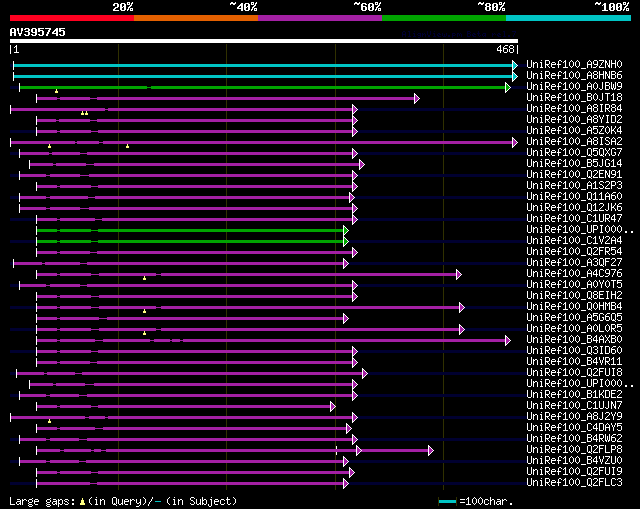This screenshot has width=640, height=509.
Task: Select the UniRef100_Q2EN91 label
Action: (x=574, y=175)
